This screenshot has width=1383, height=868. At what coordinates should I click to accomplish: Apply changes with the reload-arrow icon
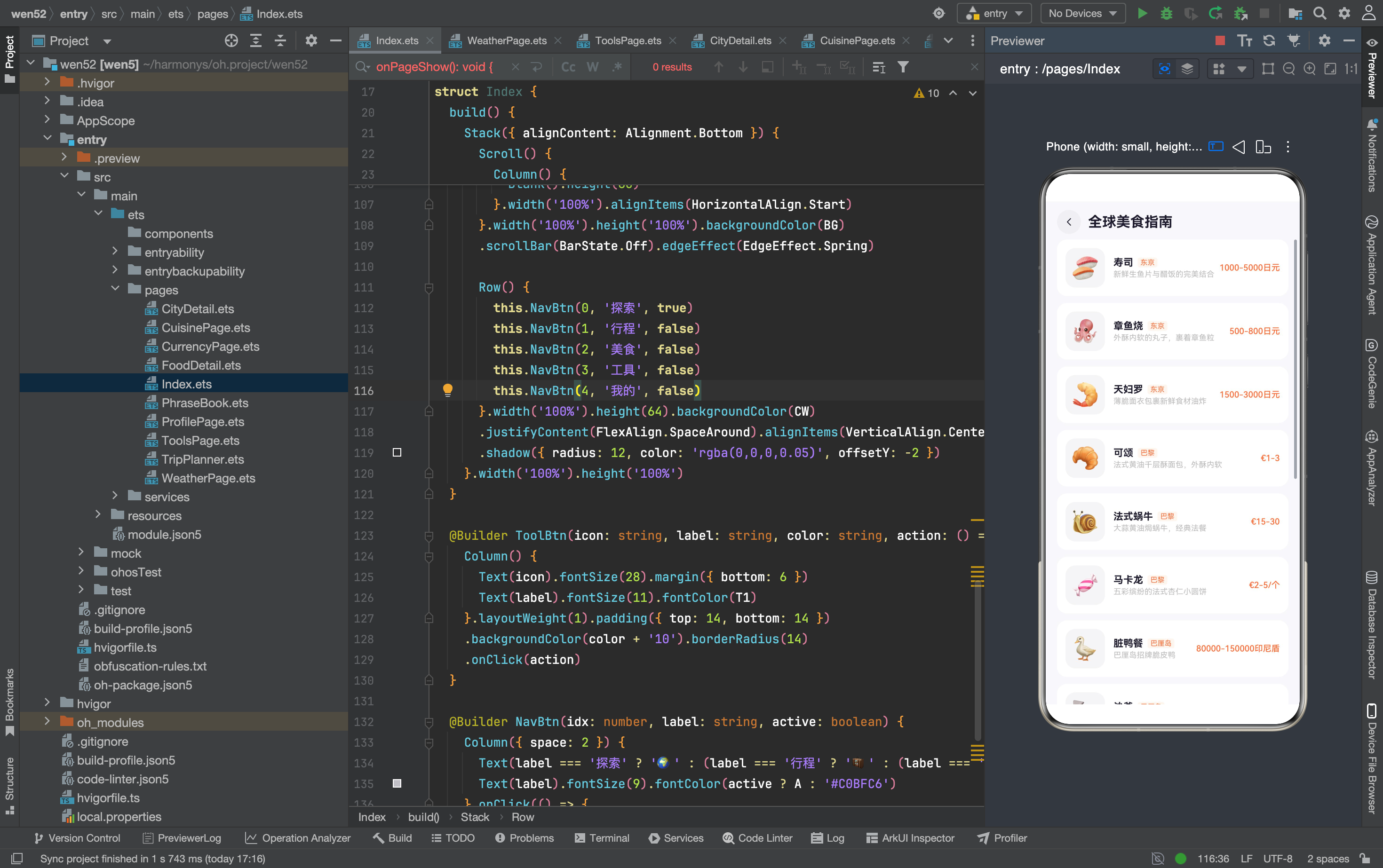click(1215, 13)
